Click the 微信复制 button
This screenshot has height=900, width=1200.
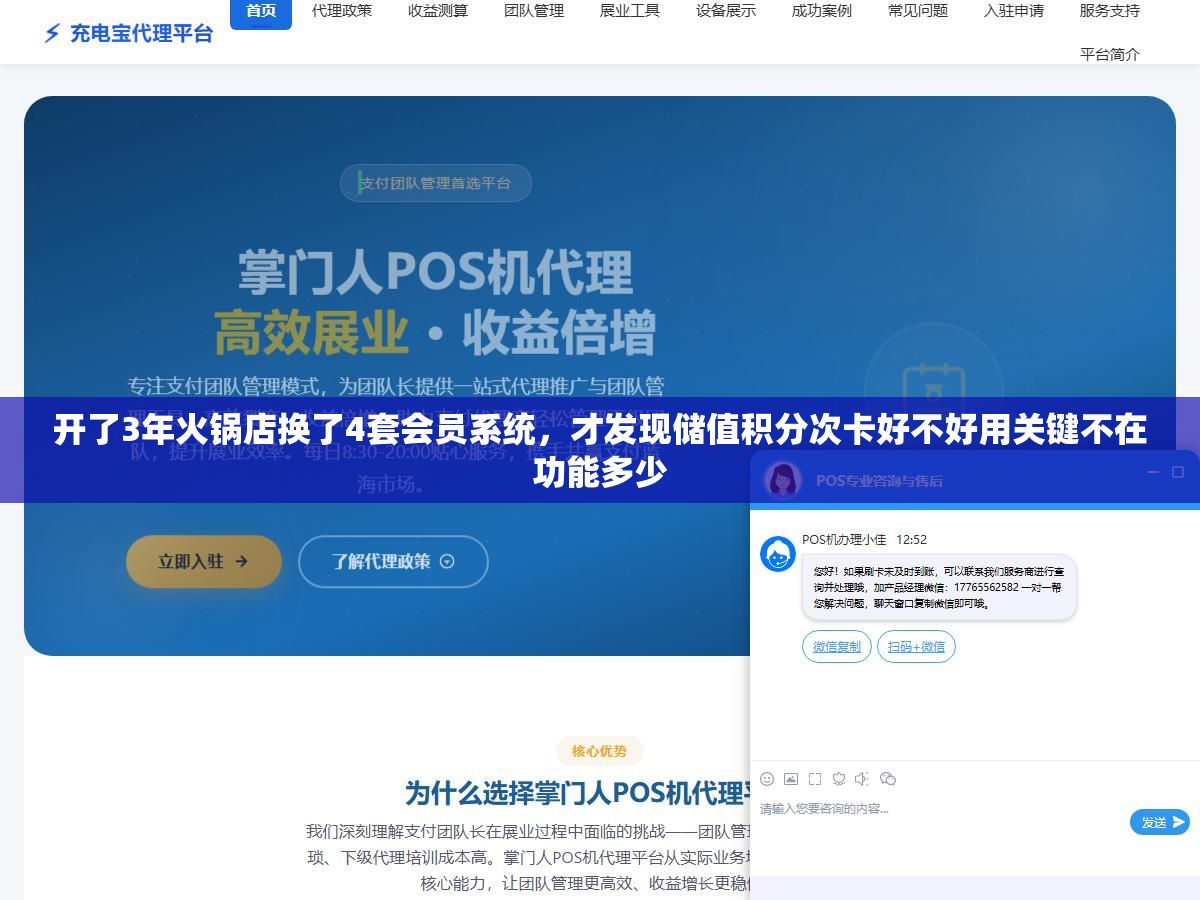tap(837, 646)
